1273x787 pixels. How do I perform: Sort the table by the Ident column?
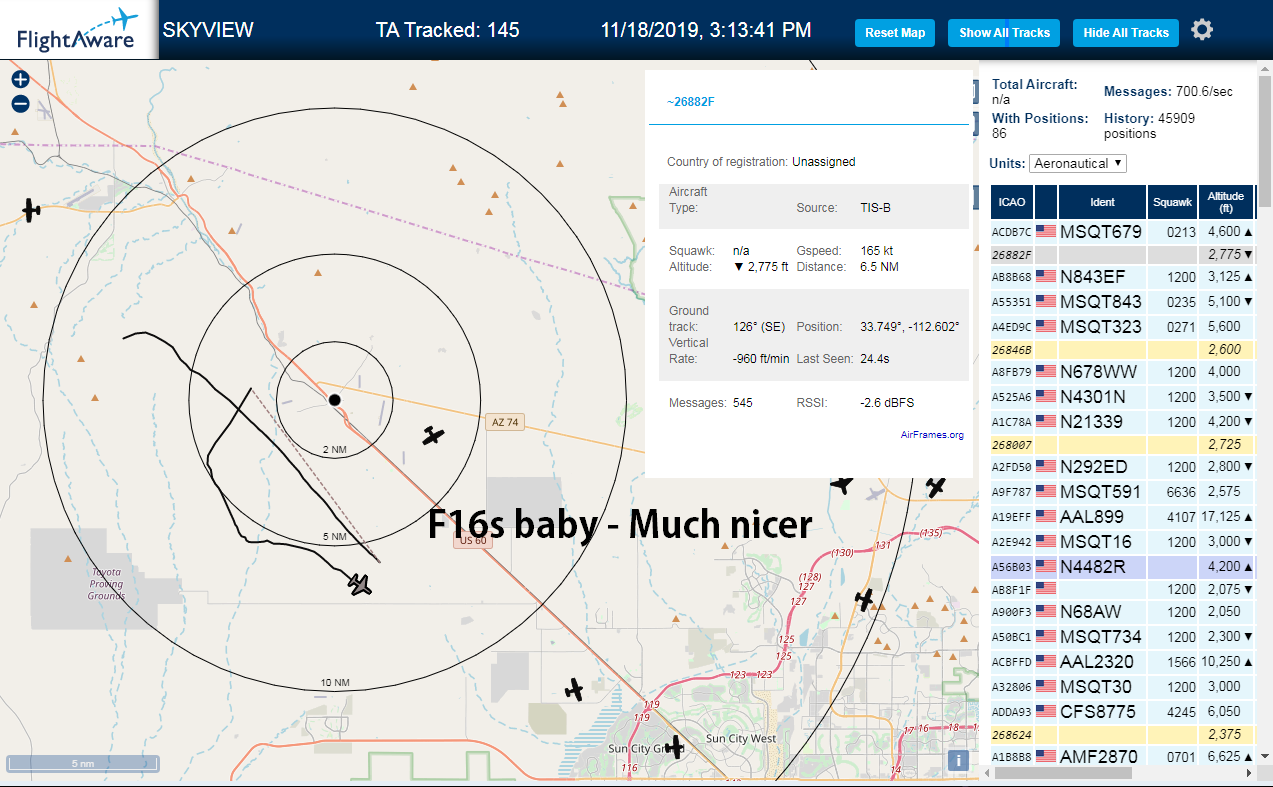[1102, 202]
